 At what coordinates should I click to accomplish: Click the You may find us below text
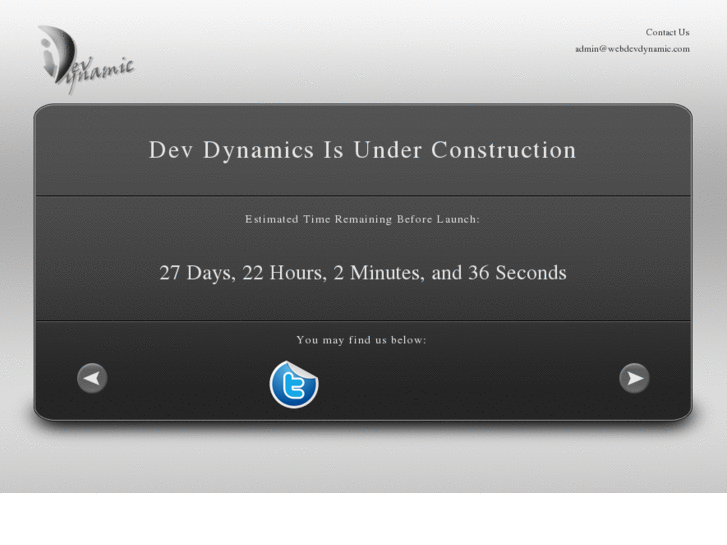(361, 340)
